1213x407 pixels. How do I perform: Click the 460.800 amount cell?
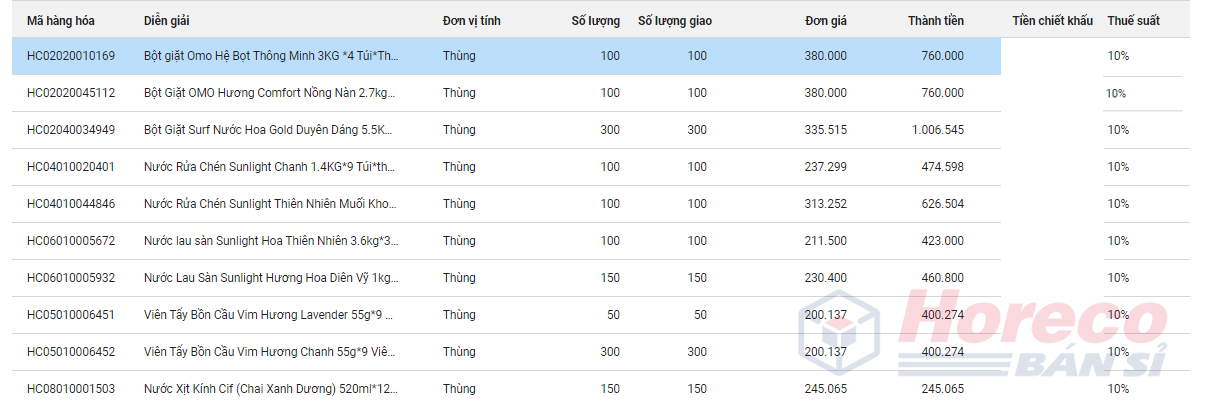coord(942,278)
